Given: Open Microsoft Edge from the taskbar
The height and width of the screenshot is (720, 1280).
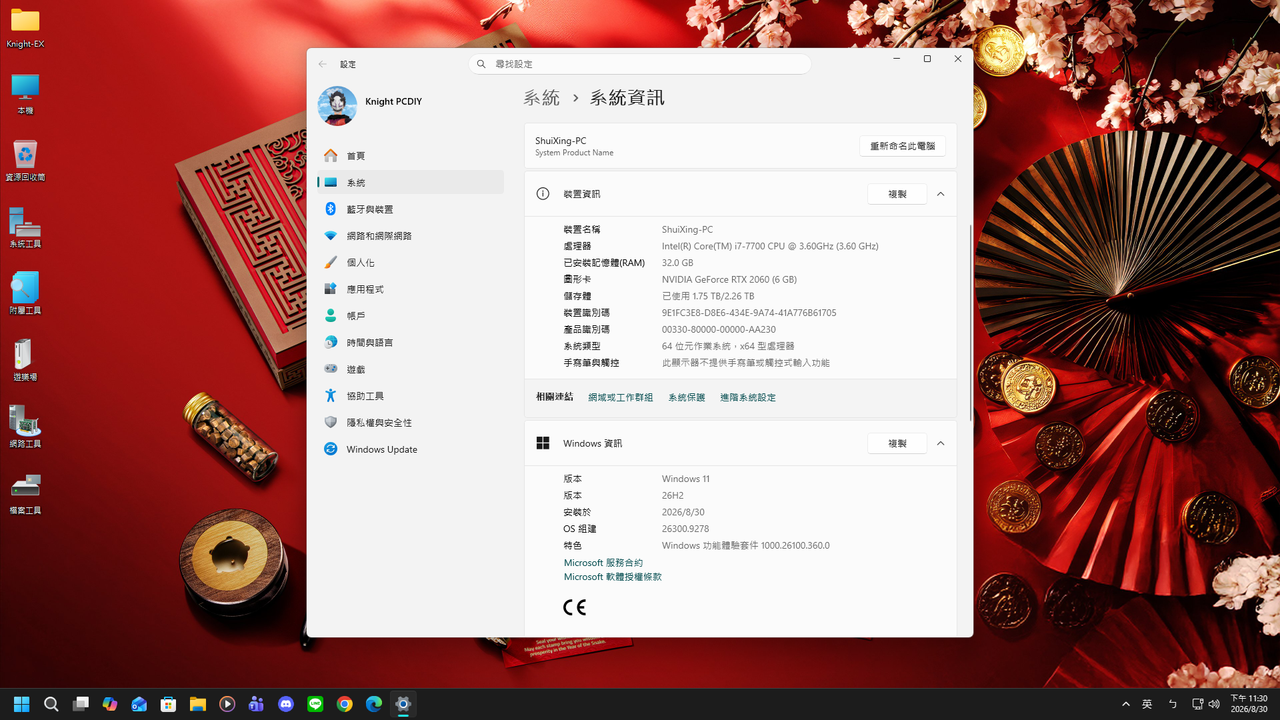Looking at the screenshot, I should [x=374, y=704].
